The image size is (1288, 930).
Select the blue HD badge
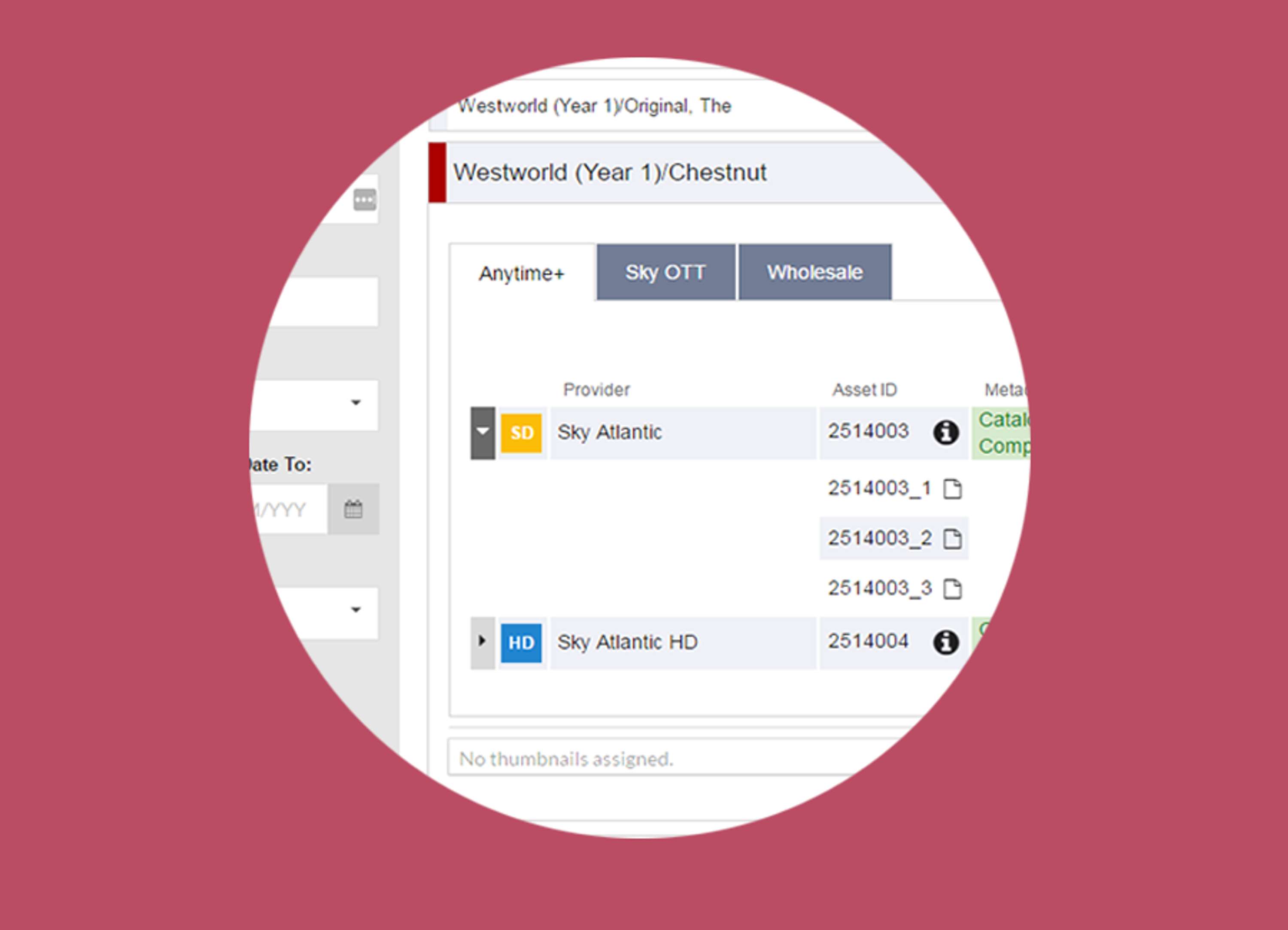pyautogui.click(x=521, y=643)
